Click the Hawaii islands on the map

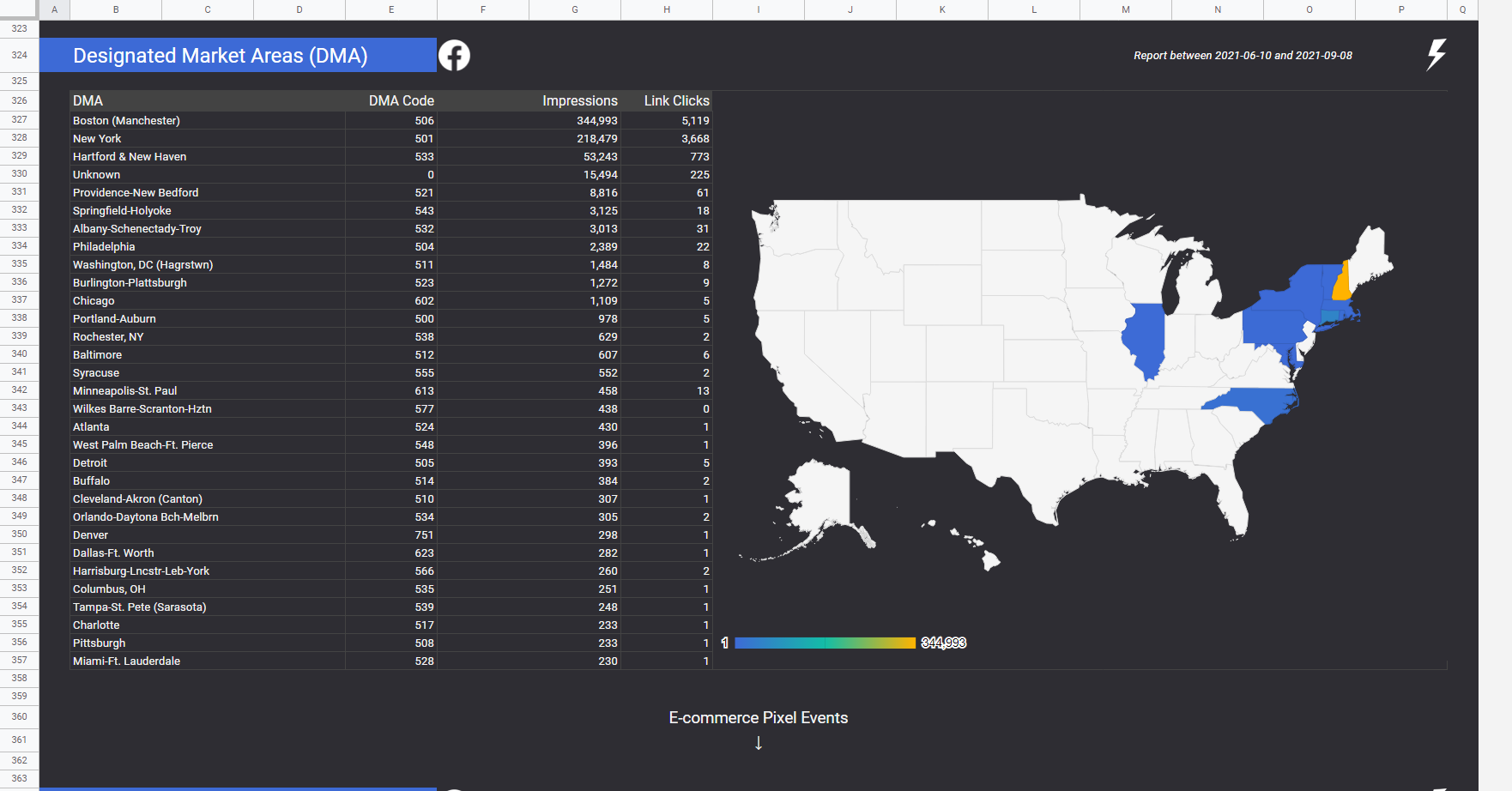[x=990, y=559]
